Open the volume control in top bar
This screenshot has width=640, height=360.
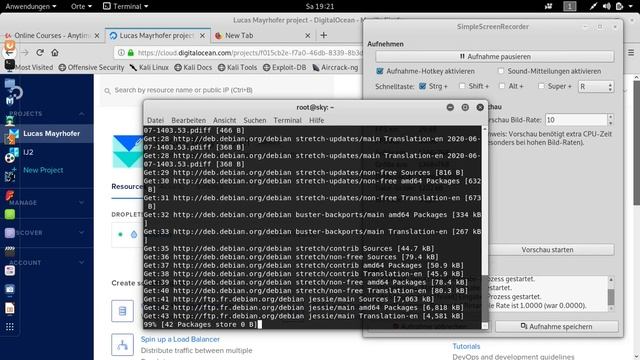pos(607,6)
